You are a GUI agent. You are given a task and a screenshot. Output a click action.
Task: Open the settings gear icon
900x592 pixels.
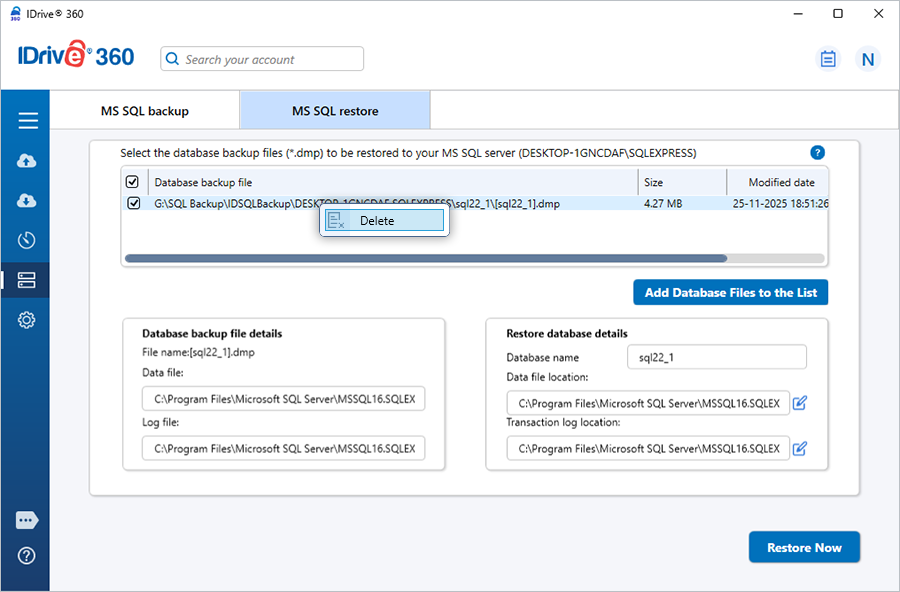point(27,320)
